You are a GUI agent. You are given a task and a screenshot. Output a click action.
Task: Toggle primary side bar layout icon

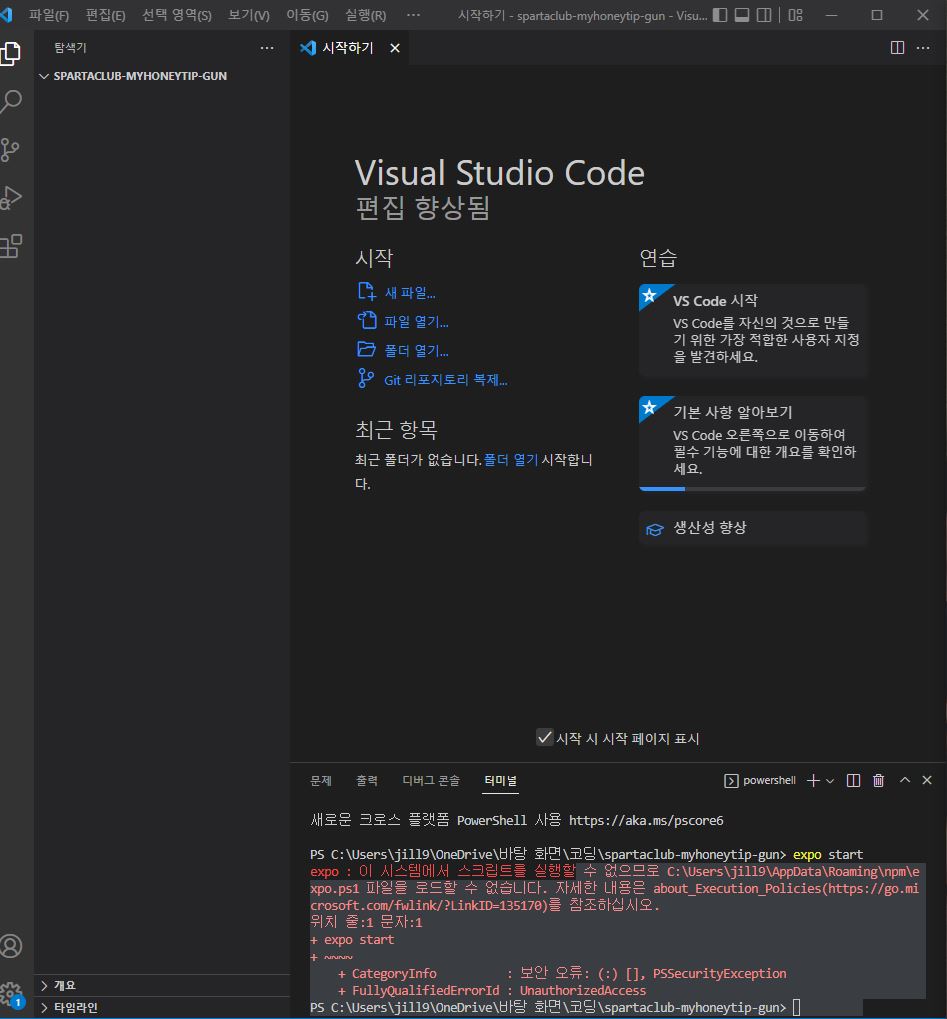[x=720, y=15]
